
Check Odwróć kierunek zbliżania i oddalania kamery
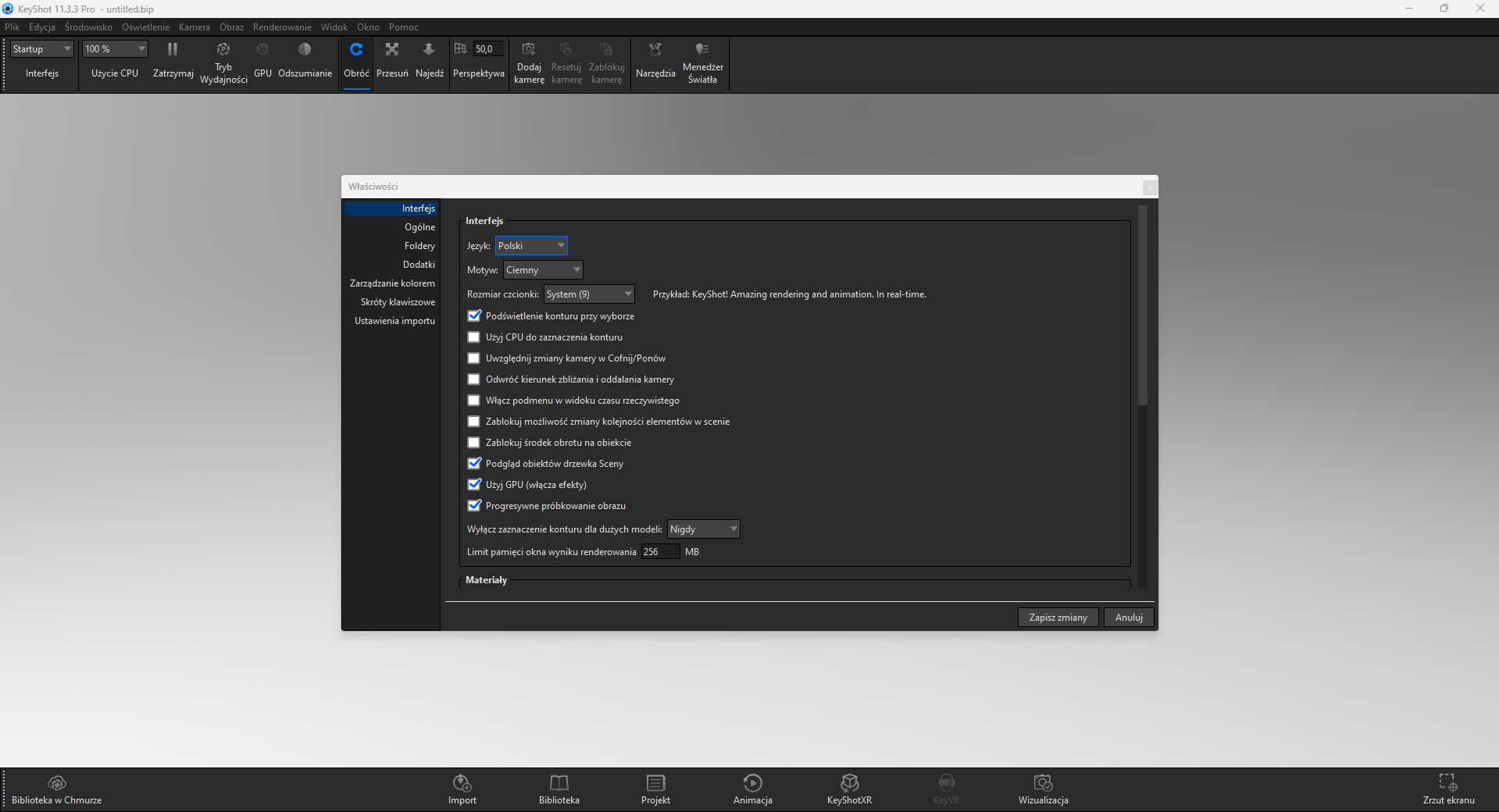point(473,379)
